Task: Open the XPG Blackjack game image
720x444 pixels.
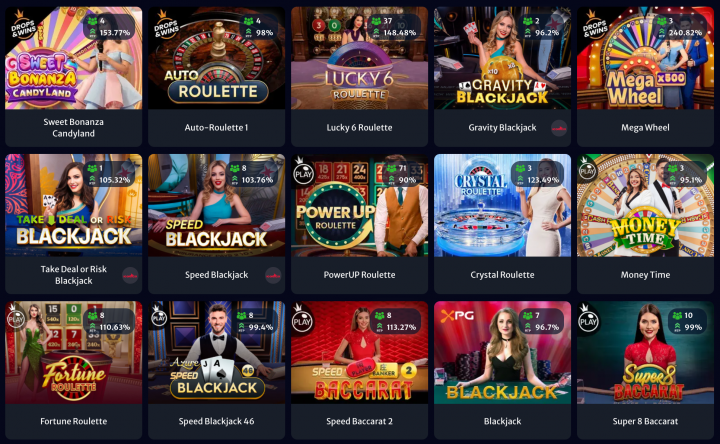Action: 502,353
